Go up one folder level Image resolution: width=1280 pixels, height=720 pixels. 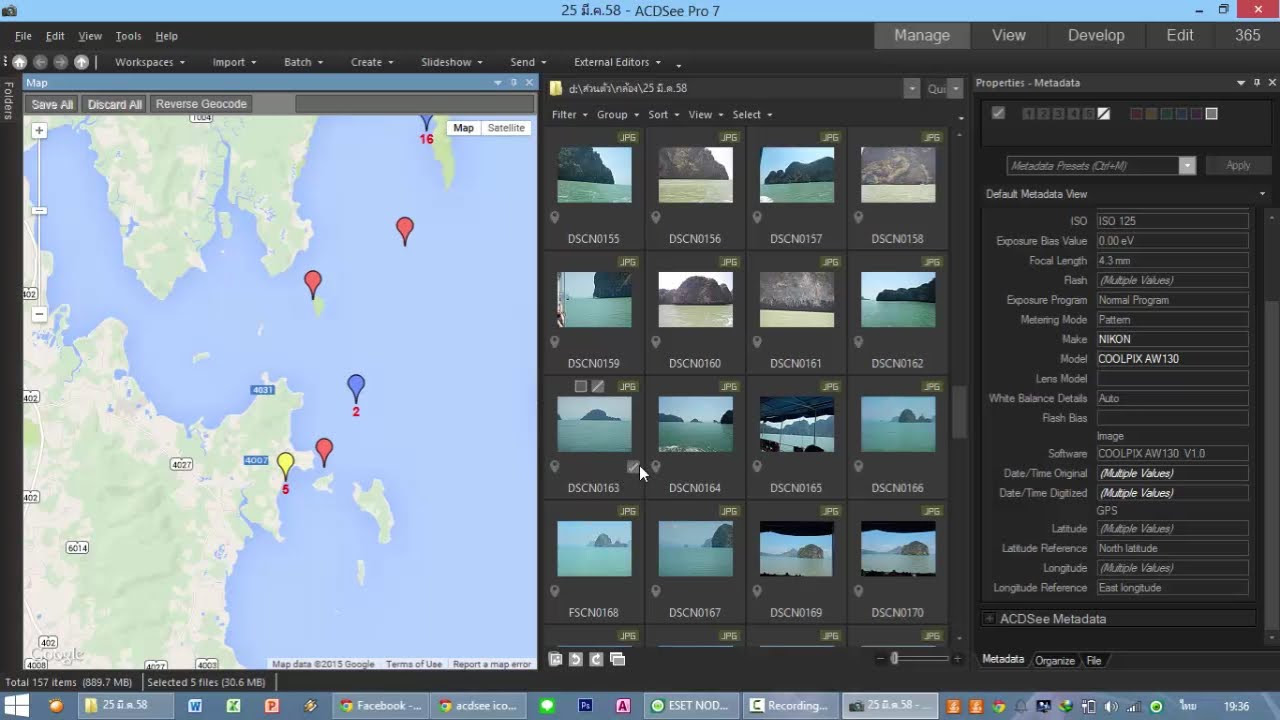pos(82,62)
